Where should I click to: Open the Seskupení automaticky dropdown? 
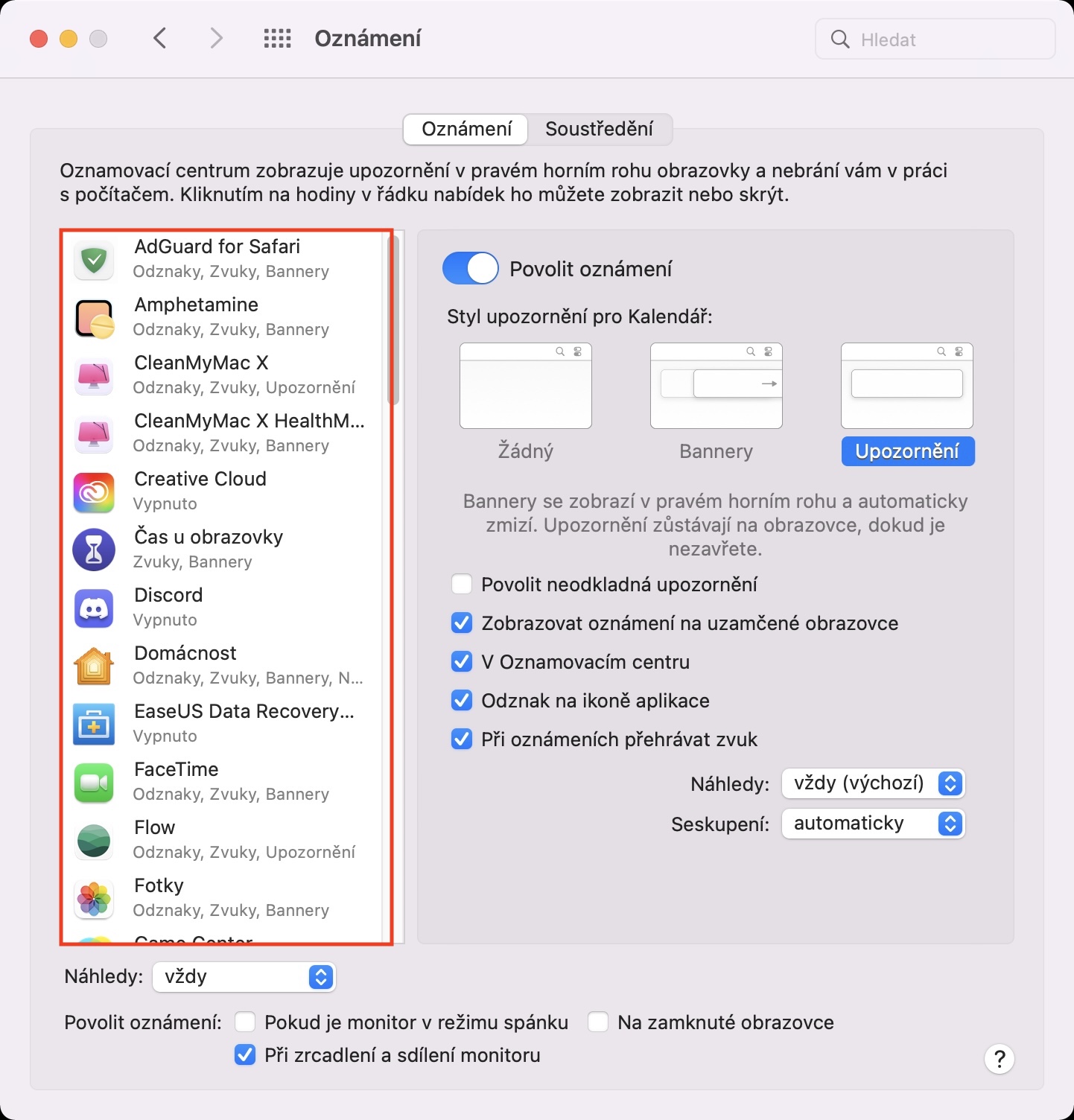(873, 824)
